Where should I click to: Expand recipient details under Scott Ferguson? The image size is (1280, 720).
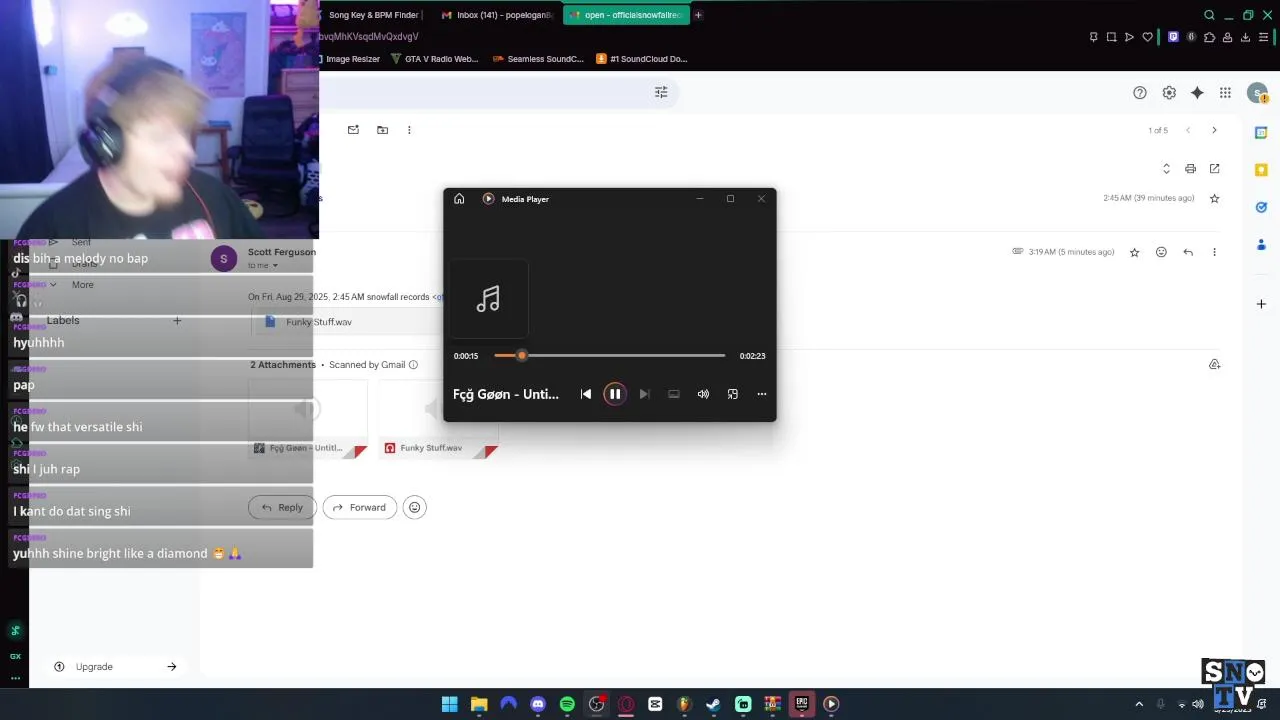click(x=275, y=266)
